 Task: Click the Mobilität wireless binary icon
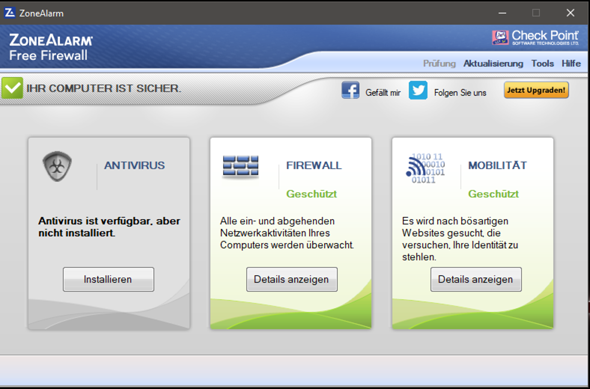point(425,168)
